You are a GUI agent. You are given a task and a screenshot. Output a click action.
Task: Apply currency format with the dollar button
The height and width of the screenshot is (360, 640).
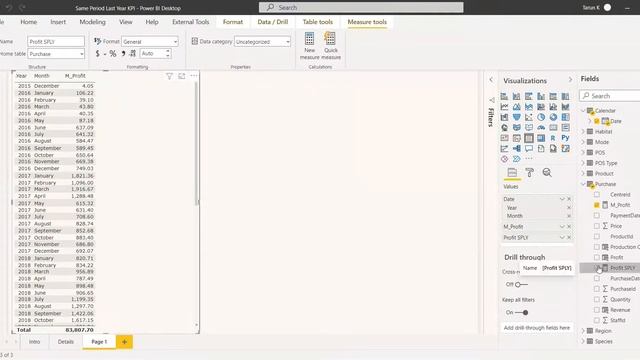(97, 53)
